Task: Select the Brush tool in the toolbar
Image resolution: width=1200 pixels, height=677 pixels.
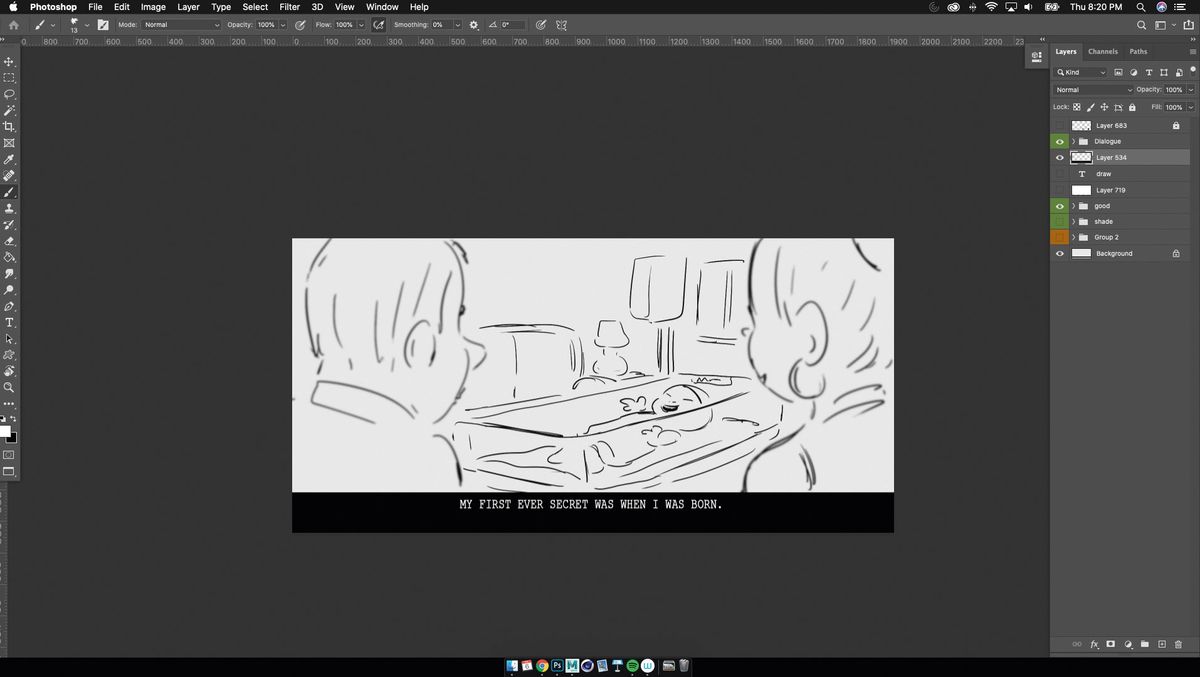Action: coord(9,191)
